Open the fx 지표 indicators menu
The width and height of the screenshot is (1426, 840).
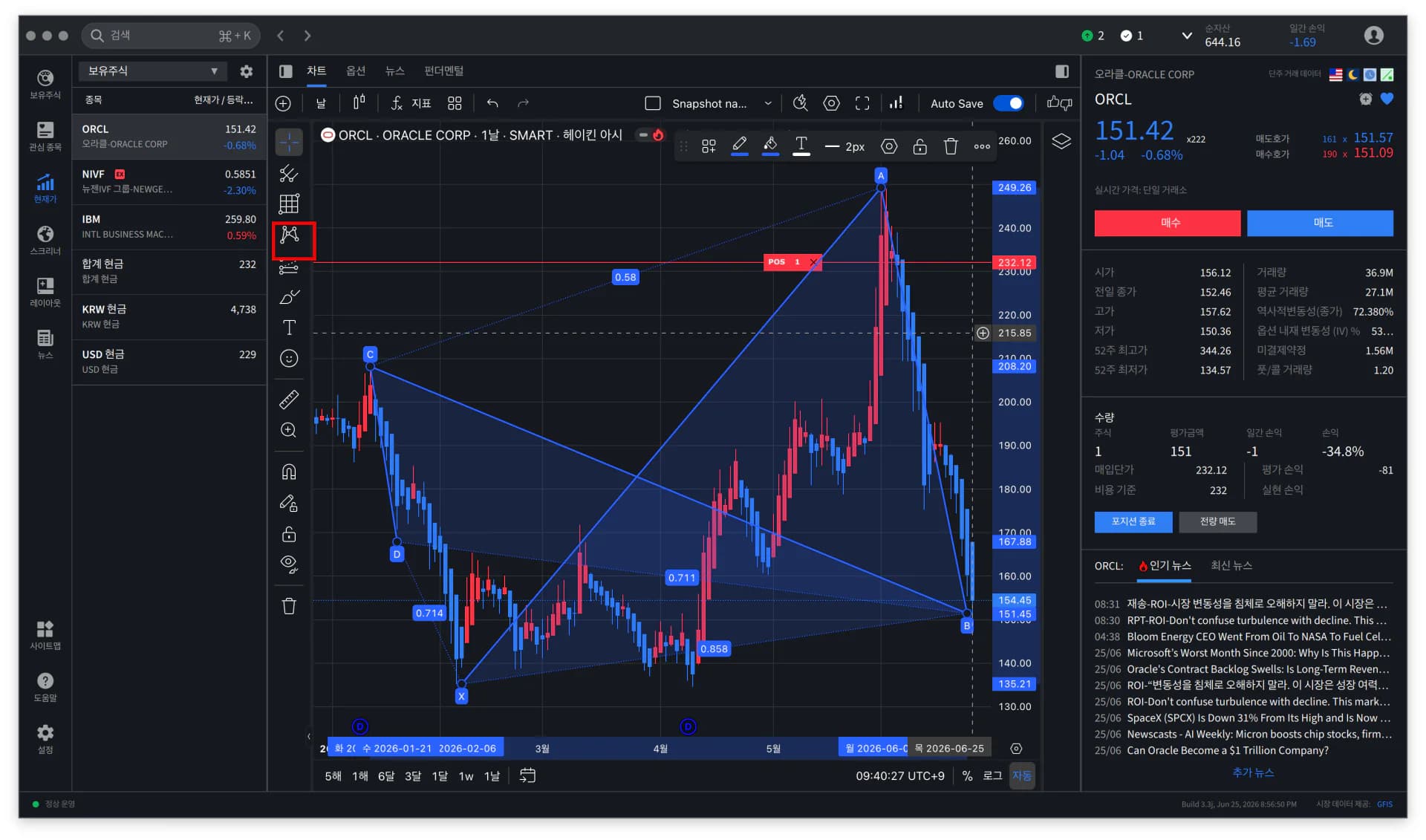click(x=411, y=103)
